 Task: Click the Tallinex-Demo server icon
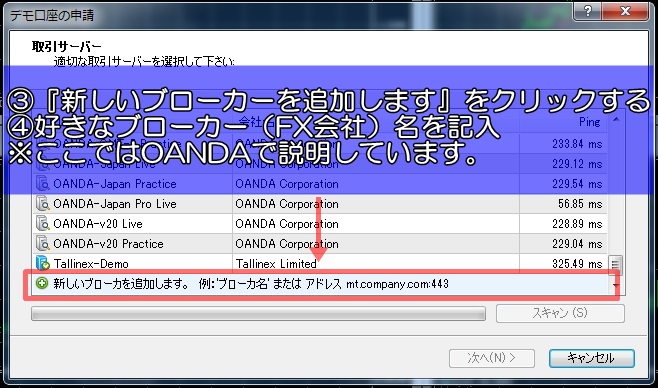(x=43, y=263)
